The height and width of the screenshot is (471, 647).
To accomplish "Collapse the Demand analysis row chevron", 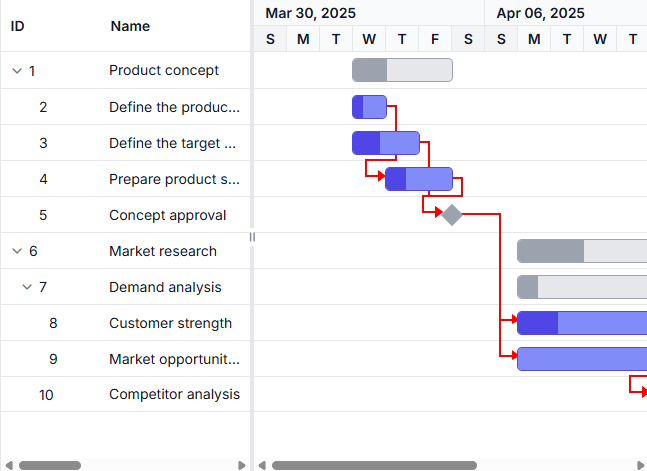I will coord(26,287).
